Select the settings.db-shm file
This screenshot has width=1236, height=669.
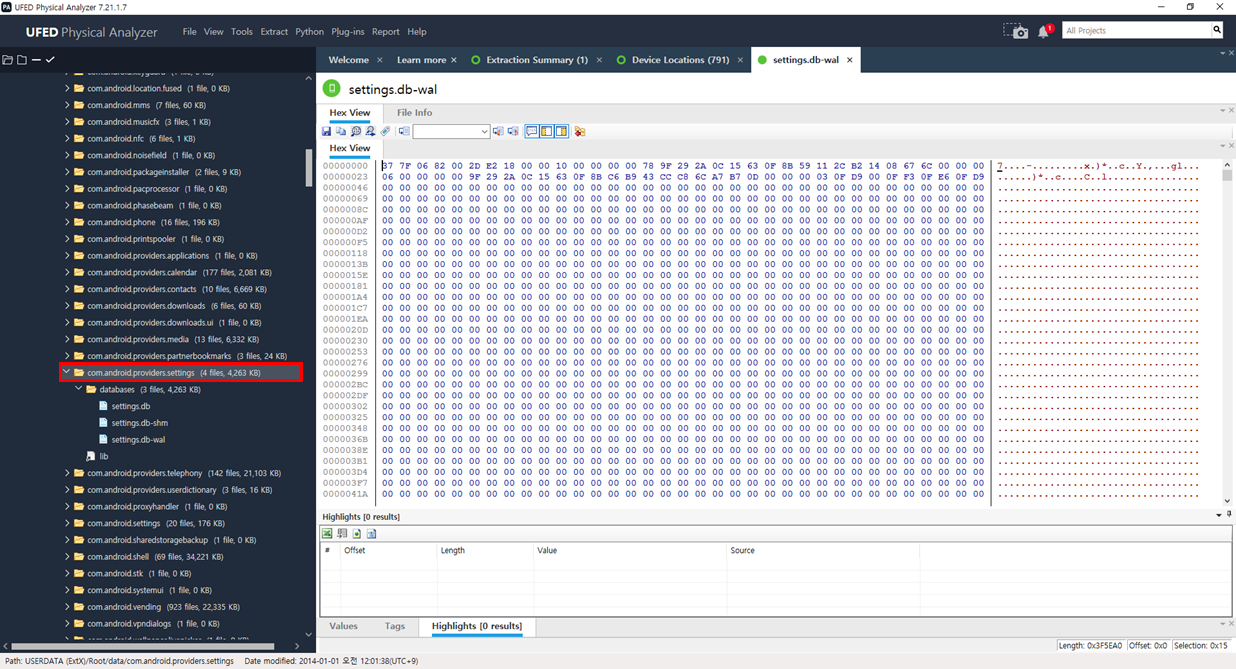pyautogui.click(x=139, y=423)
